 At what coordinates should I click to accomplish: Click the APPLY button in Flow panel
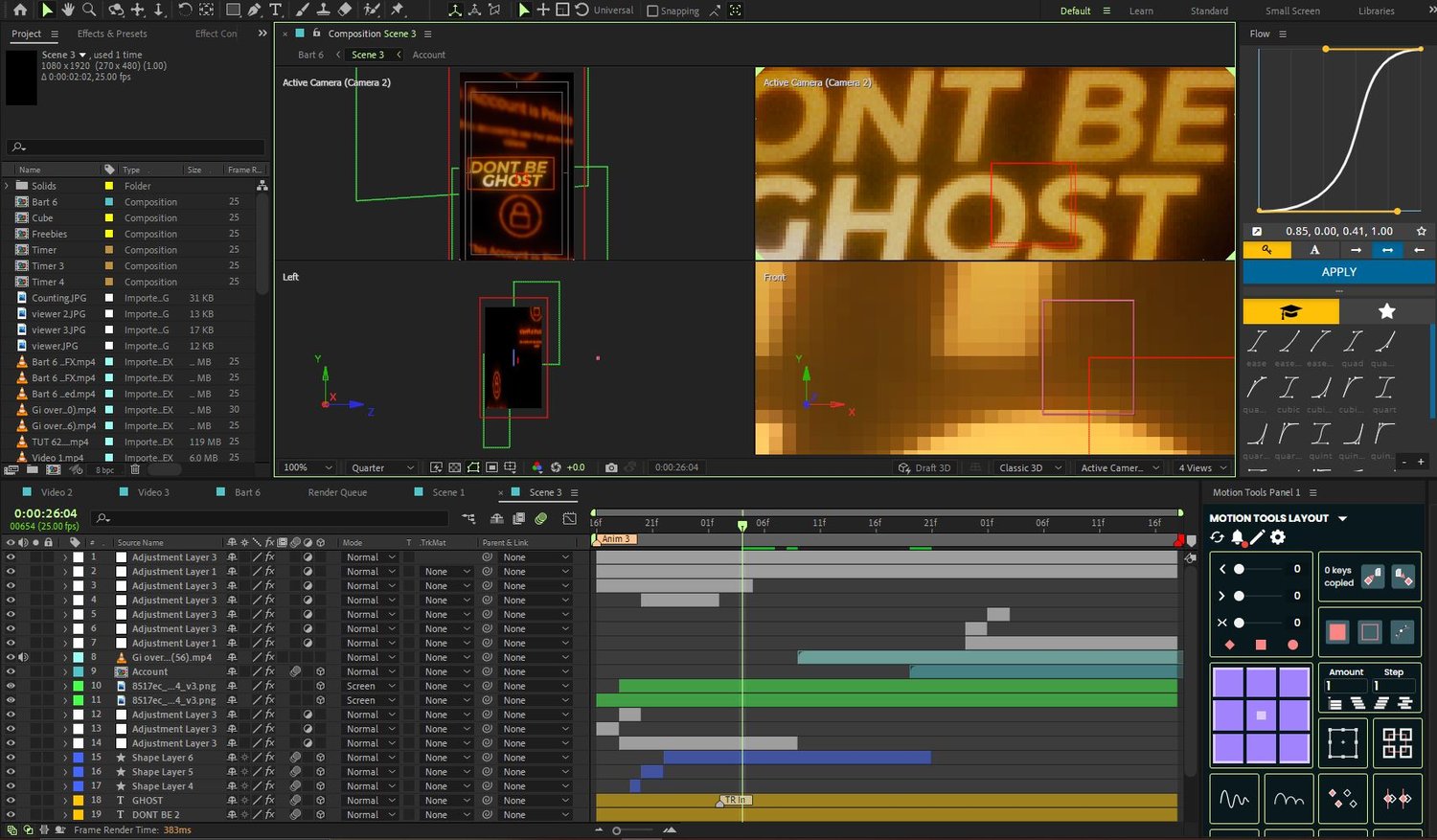(1338, 272)
